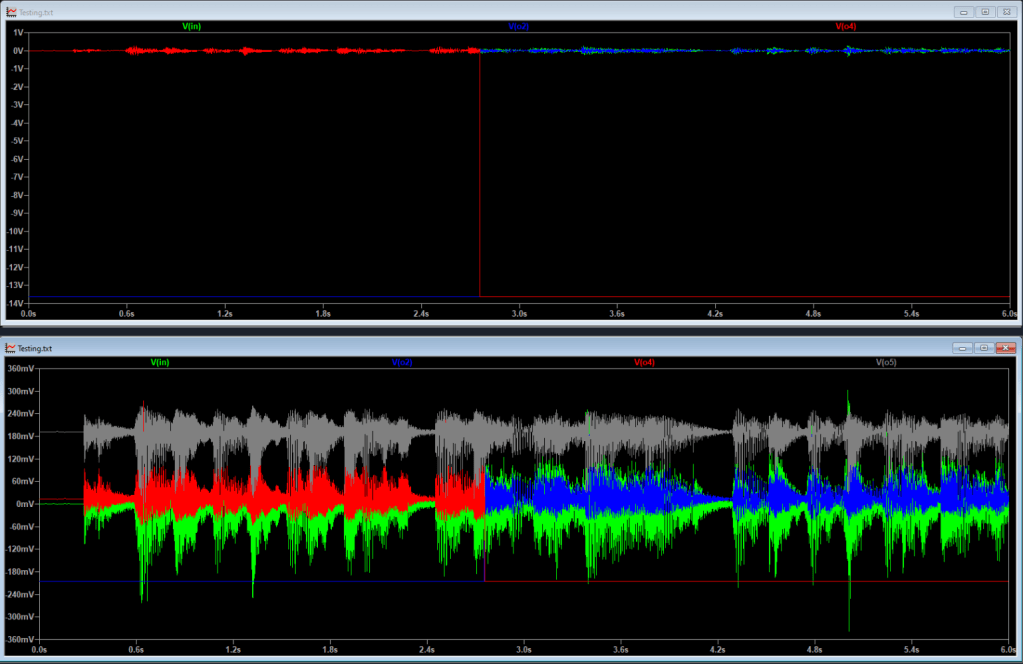Click the gray V(o5) label in bottom plot

point(886,362)
